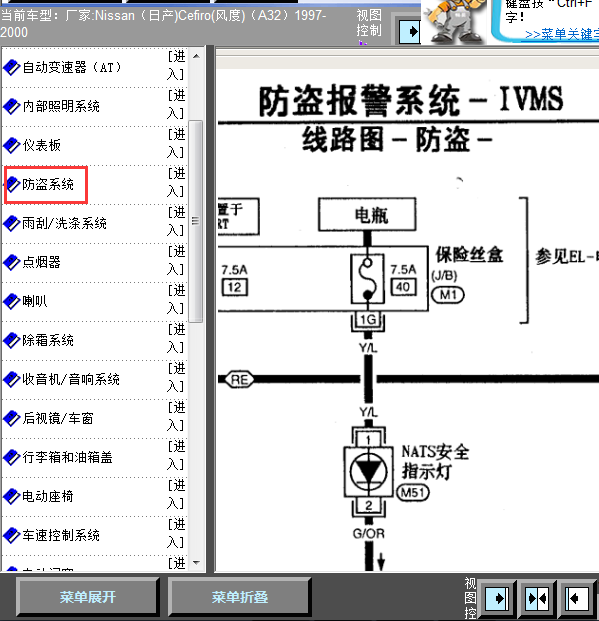Click the bottom view-control center-split arrows icon
599x621 pixels.
[x=537, y=598]
